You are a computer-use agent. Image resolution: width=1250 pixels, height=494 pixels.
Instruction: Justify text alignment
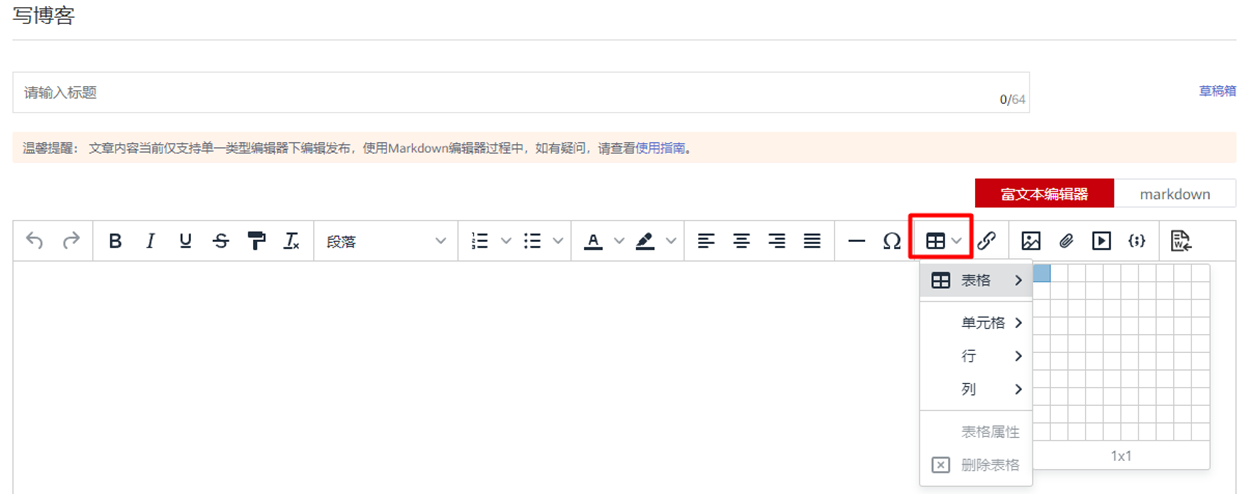tap(812, 241)
